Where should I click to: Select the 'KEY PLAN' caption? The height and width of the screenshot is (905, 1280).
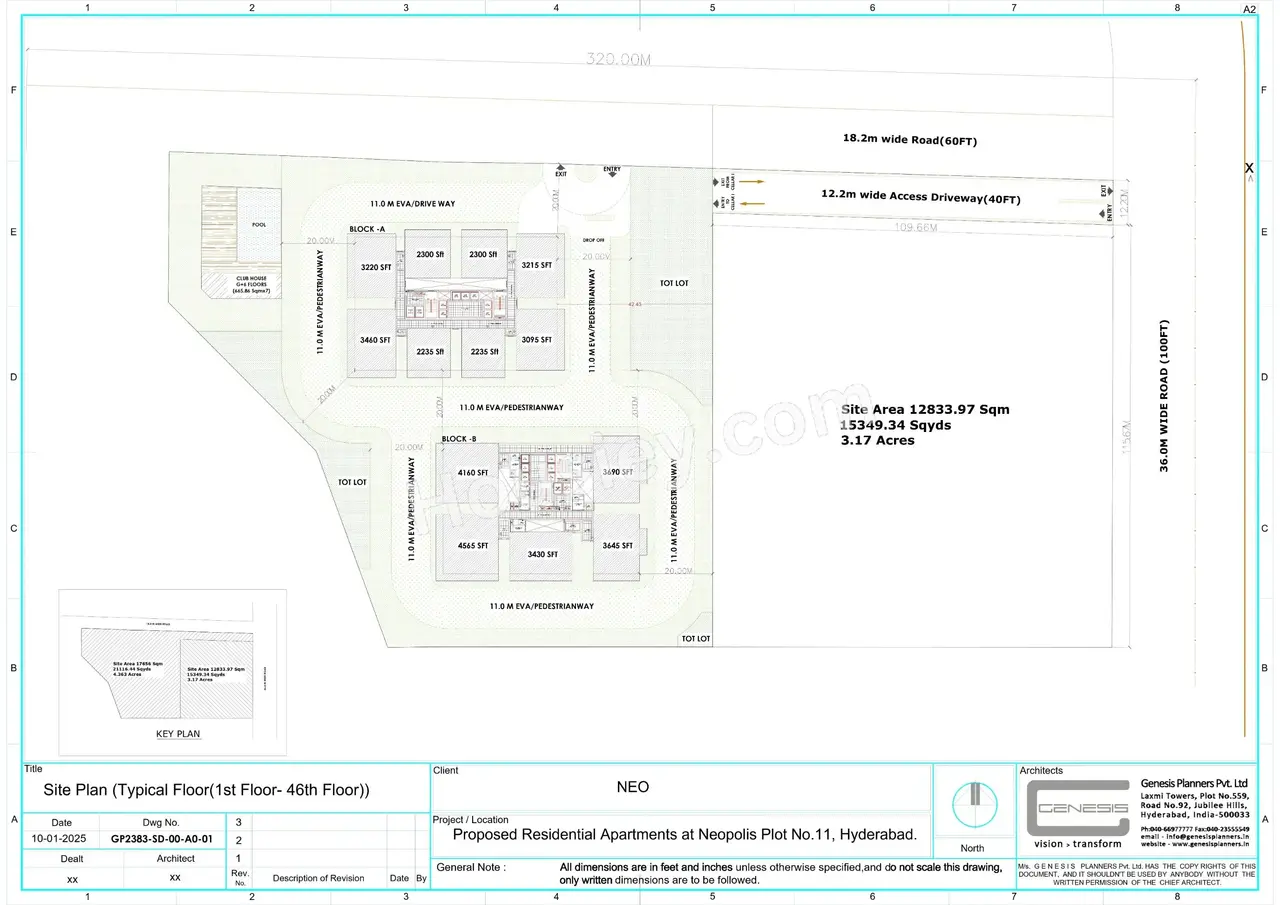click(x=178, y=734)
